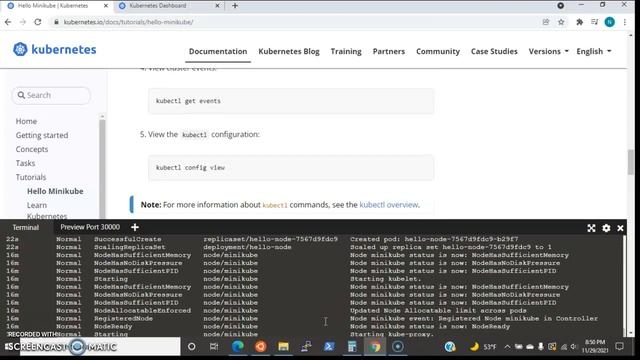Follow the kubectl overview link
Viewport: 640px width, 360px height.
(389, 205)
